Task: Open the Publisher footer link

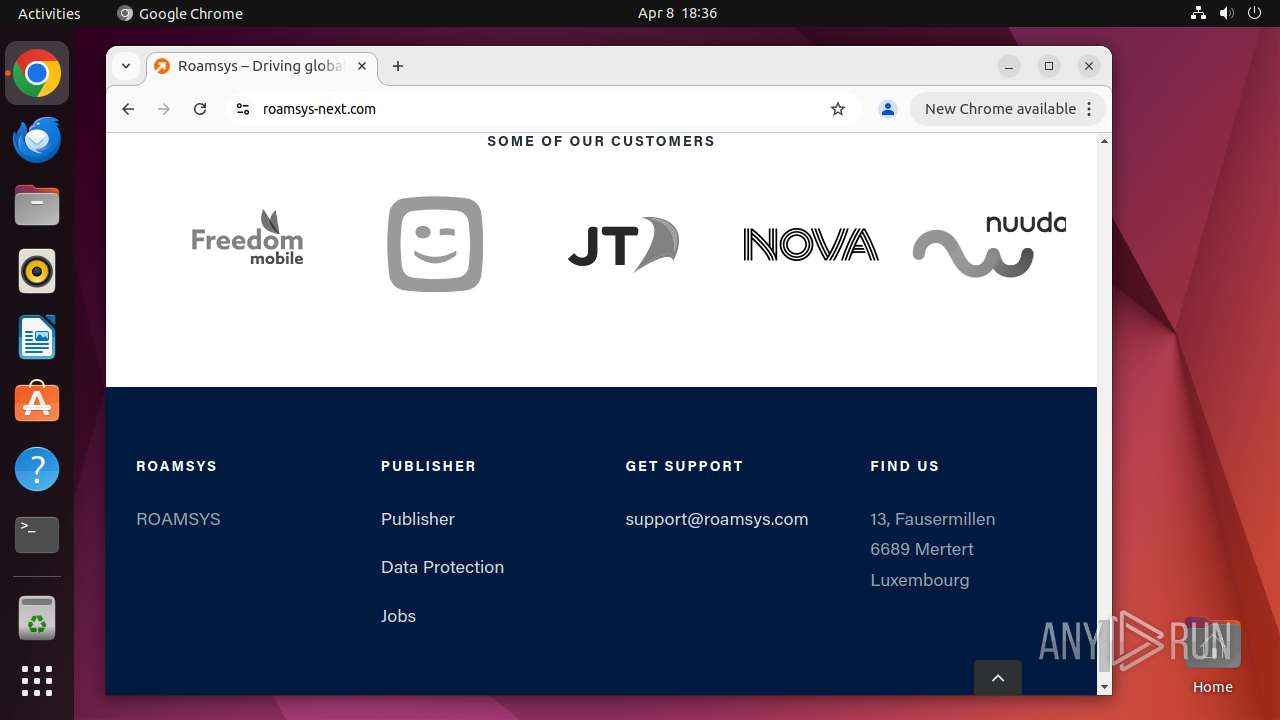Action: point(418,519)
